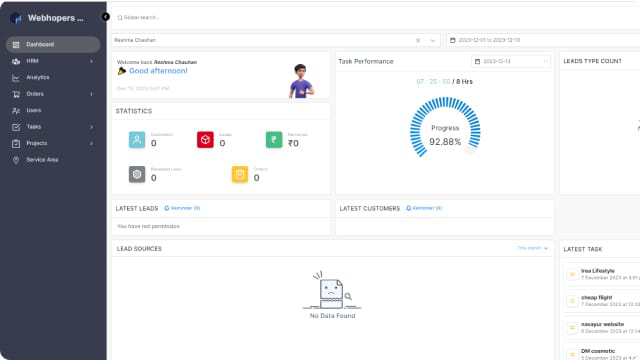Click the red Leads statistic icon
Screen dimensions: 640x360
pyautogui.click(x=205, y=140)
